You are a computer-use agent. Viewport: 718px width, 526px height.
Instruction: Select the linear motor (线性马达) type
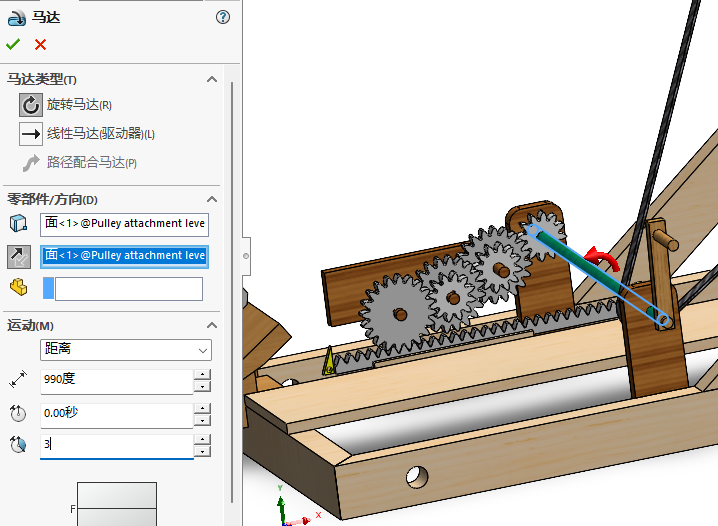(x=32, y=134)
